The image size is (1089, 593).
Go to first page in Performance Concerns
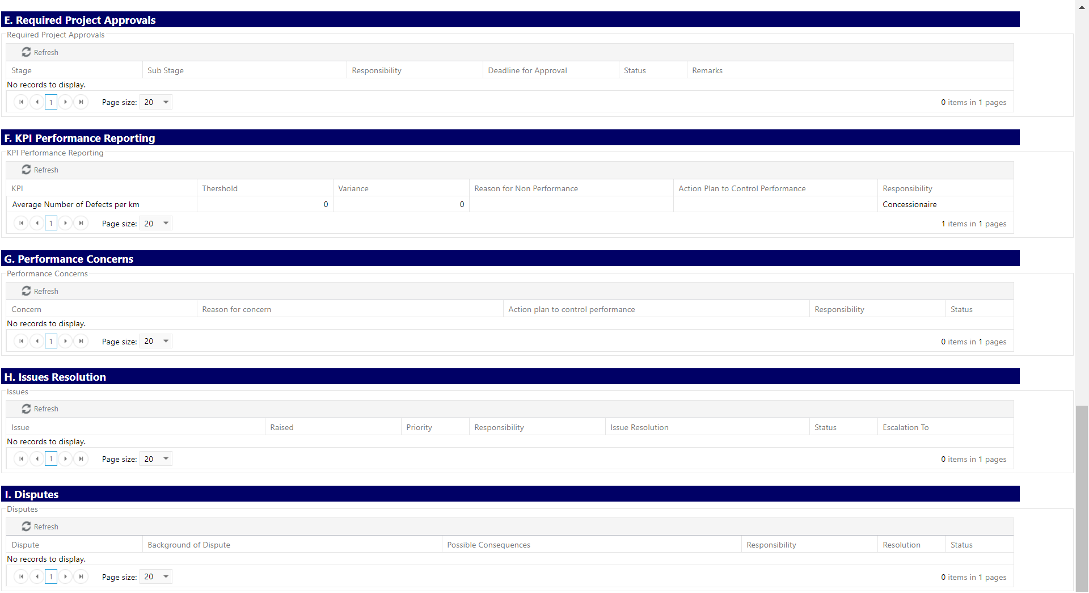point(21,341)
